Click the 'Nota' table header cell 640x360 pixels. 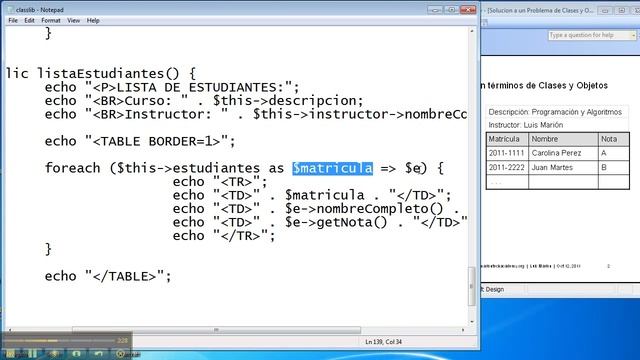[x=613, y=139]
